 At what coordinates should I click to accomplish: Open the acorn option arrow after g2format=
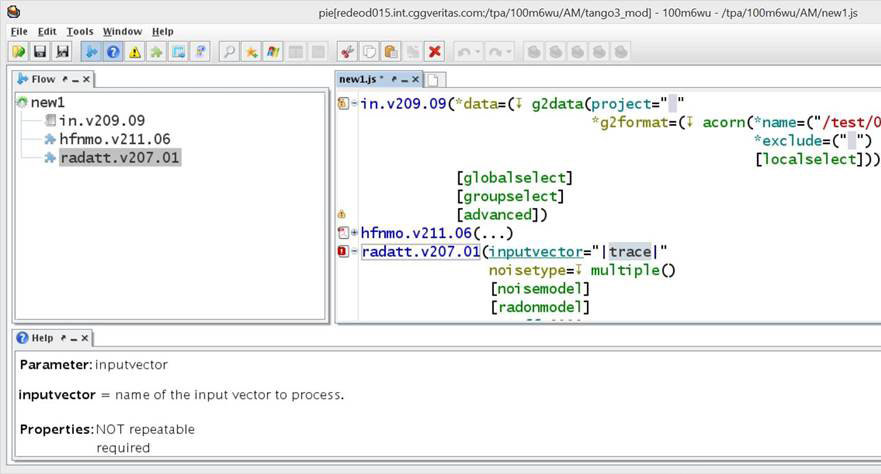(x=690, y=122)
